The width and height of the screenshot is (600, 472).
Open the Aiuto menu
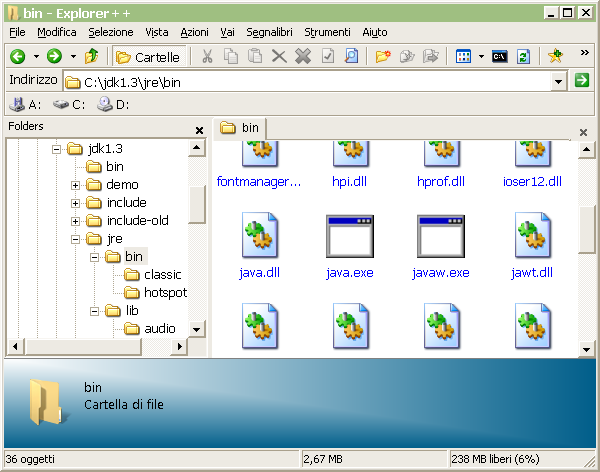click(x=375, y=32)
